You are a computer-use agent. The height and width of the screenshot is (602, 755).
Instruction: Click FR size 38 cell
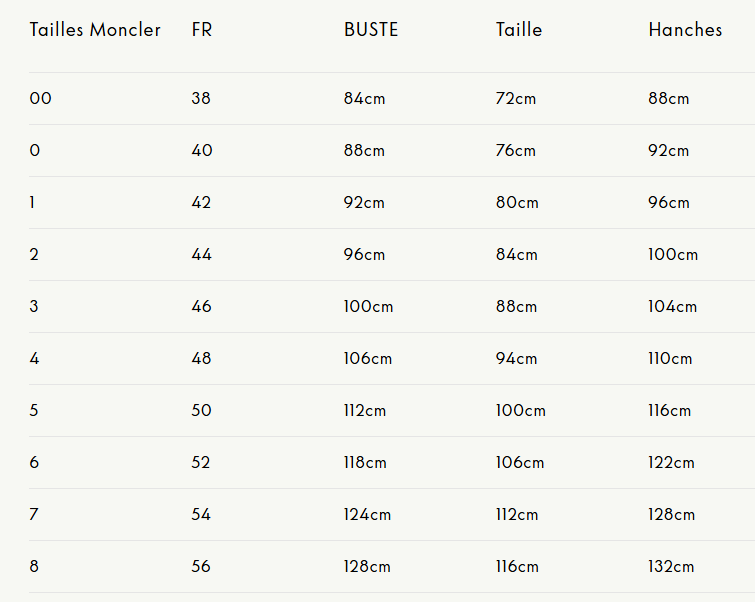tap(201, 99)
